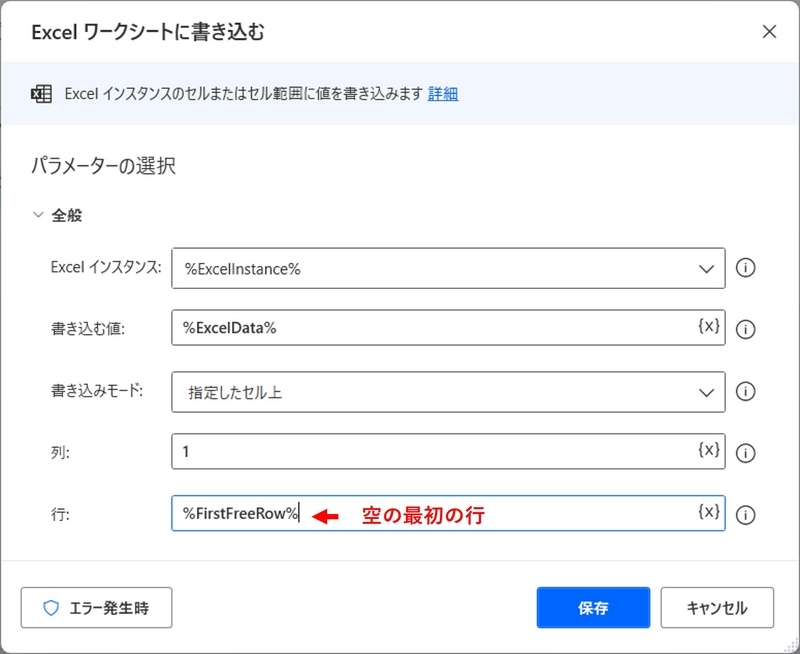The width and height of the screenshot is (800, 654).
Task: Select the 行 input field
Action: [x=400, y=514]
